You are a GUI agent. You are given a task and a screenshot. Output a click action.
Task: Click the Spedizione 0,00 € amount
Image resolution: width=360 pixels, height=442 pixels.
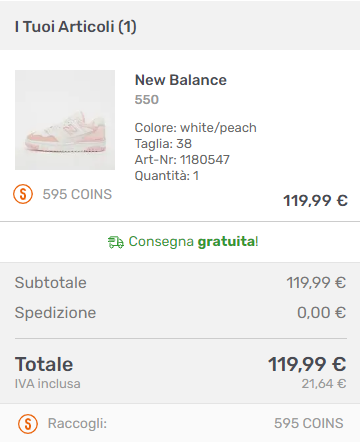point(321,313)
